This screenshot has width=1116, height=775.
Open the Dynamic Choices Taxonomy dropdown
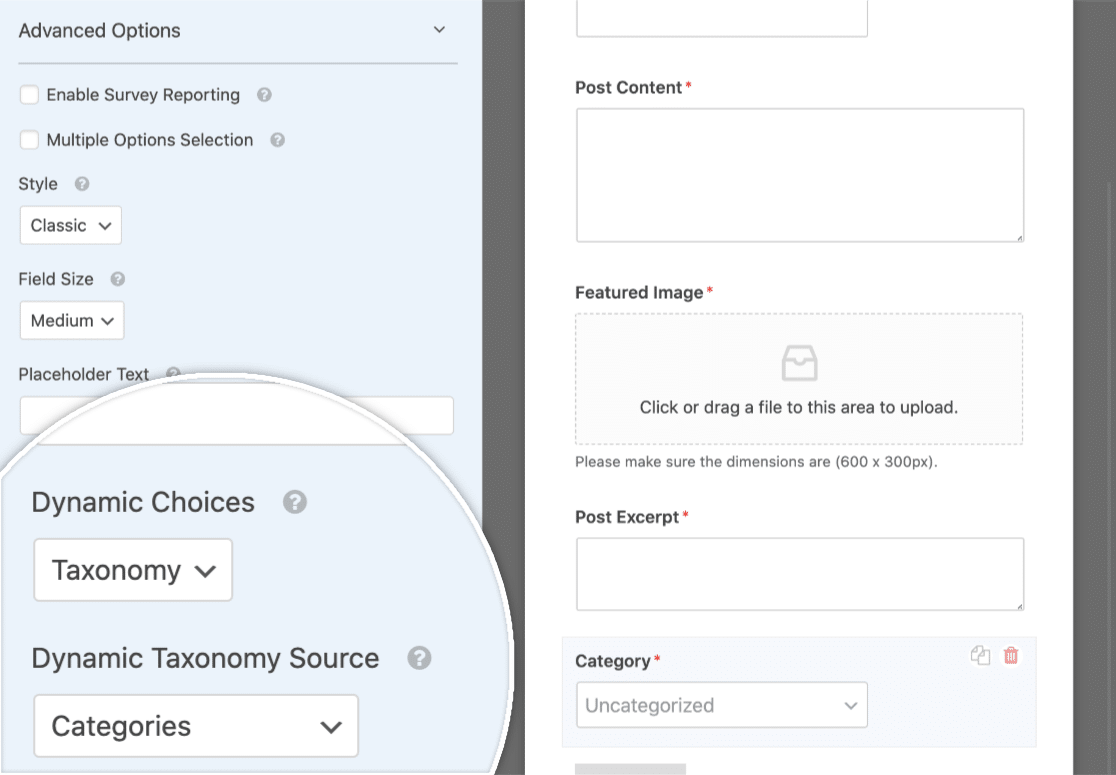tap(133, 570)
